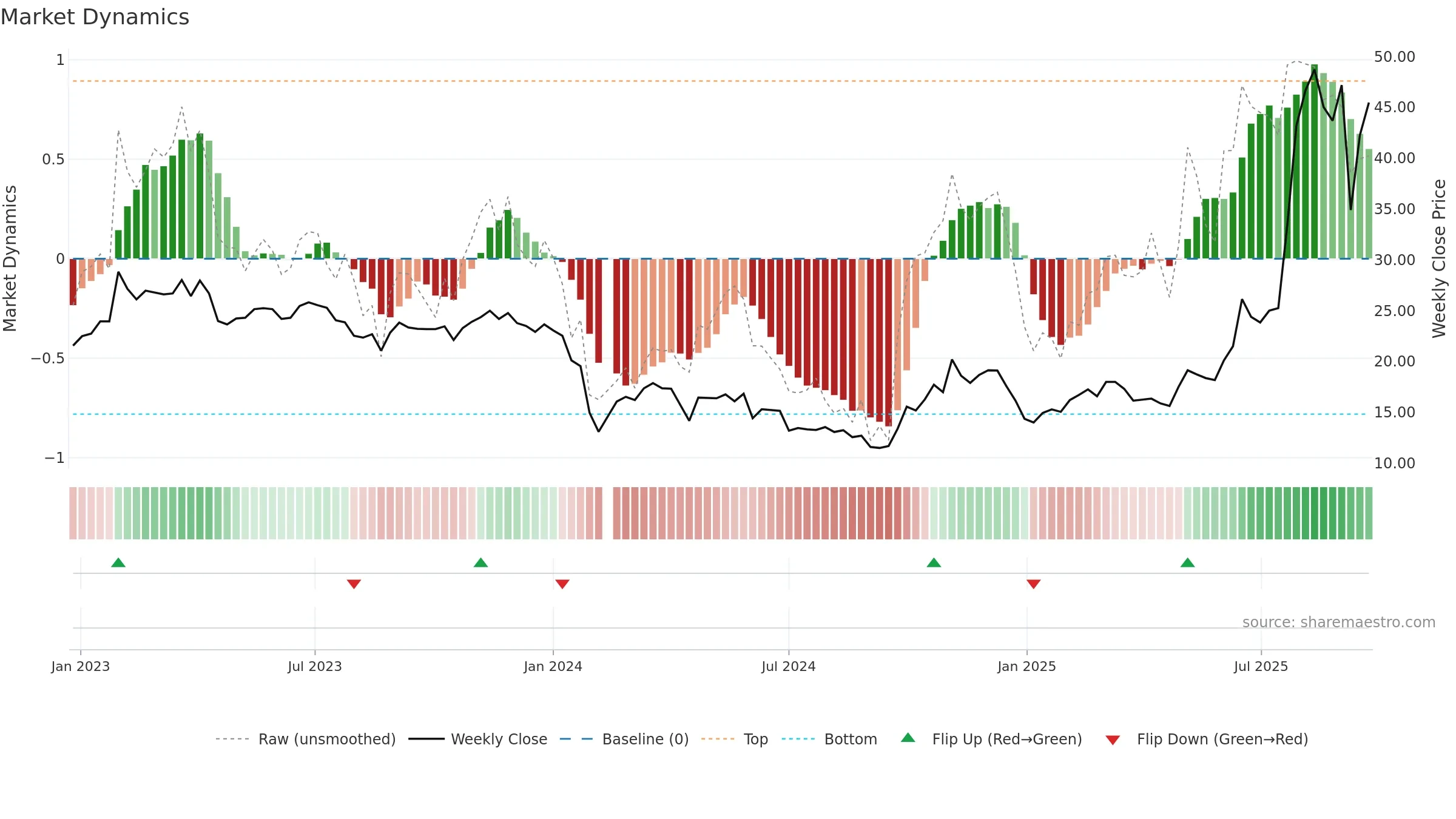The width and height of the screenshot is (1456, 819).
Task: Toggle the Weekly Close legend entry
Action: point(477,739)
